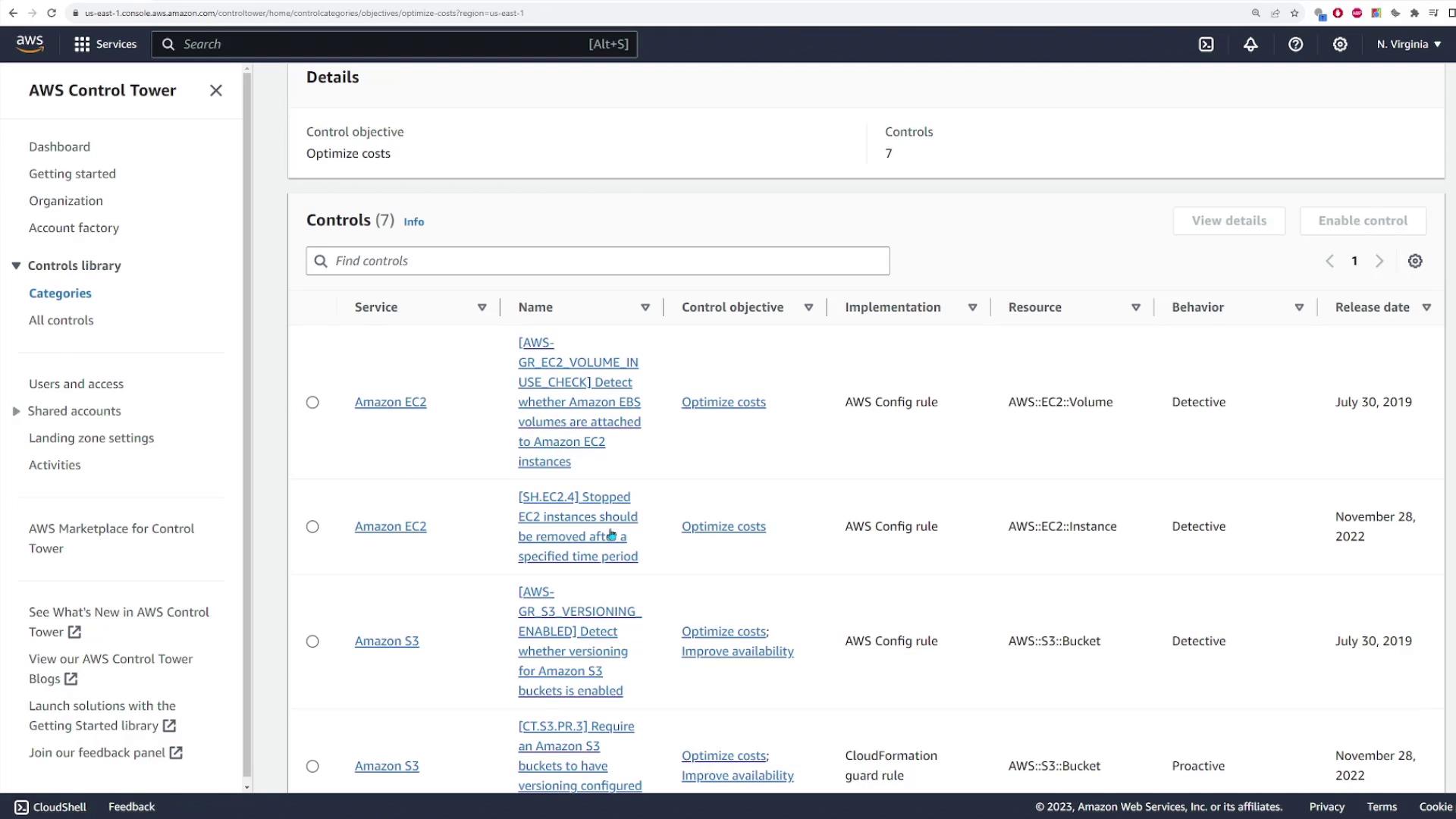Viewport: 1456px width, 819px height.
Task: Open the Dashboard sidebar item
Action: 59,146
